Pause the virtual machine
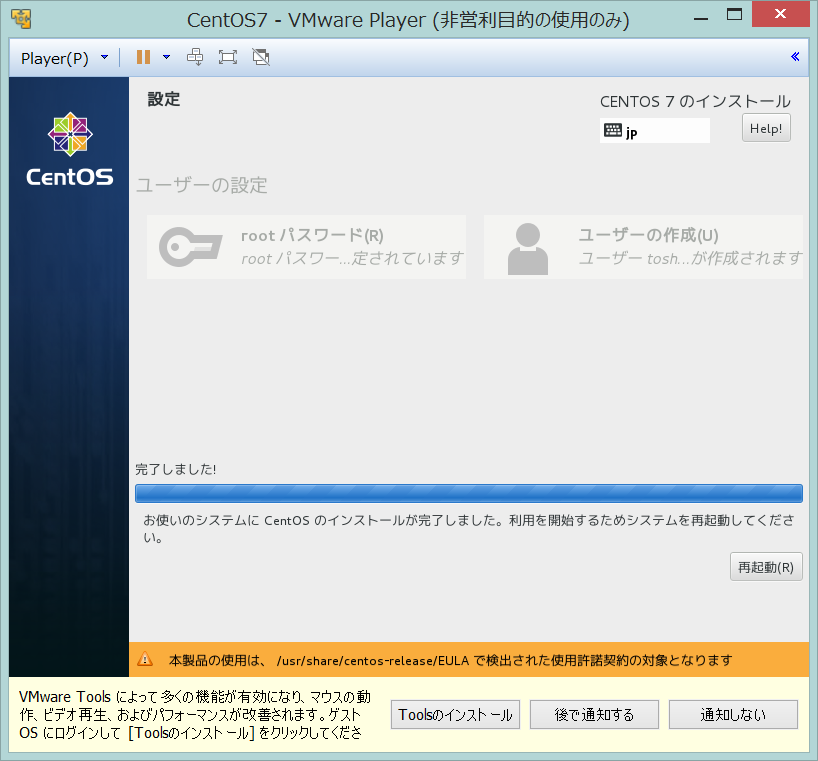818x761 pixels. point(143,57)
